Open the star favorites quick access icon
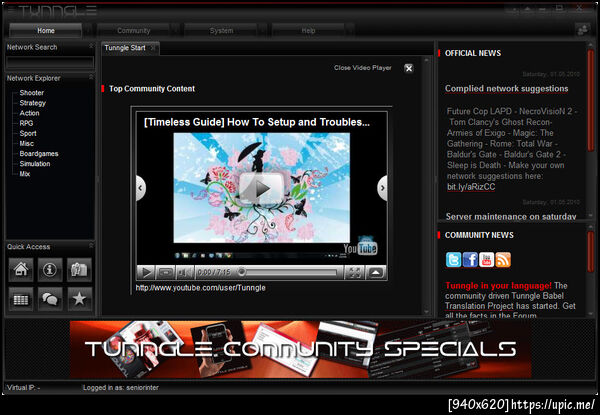Viewport: 600px width, 415px height. click(79, 299)
